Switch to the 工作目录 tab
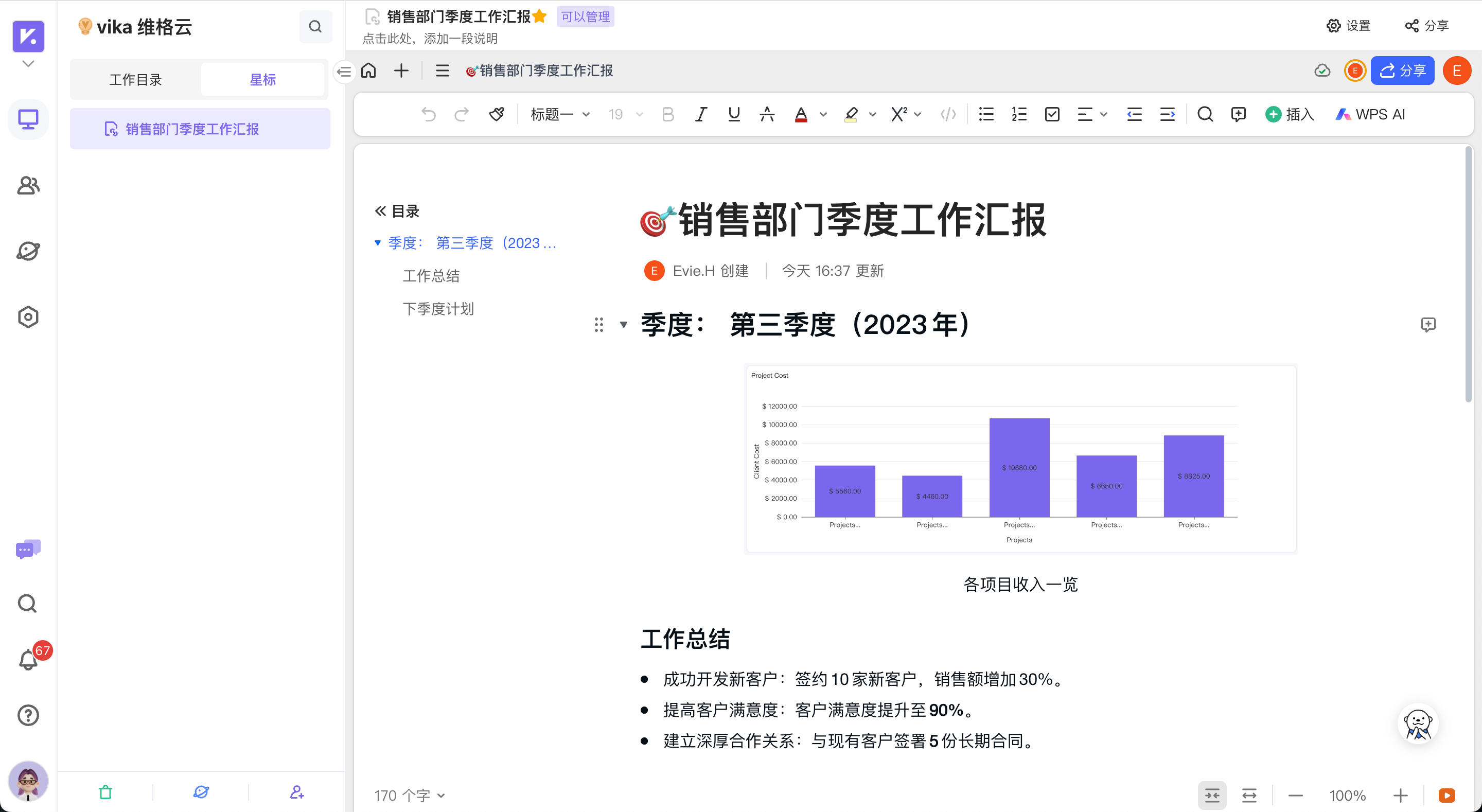The height and width of the screenshot is (812, 1482). pos(136,79)
